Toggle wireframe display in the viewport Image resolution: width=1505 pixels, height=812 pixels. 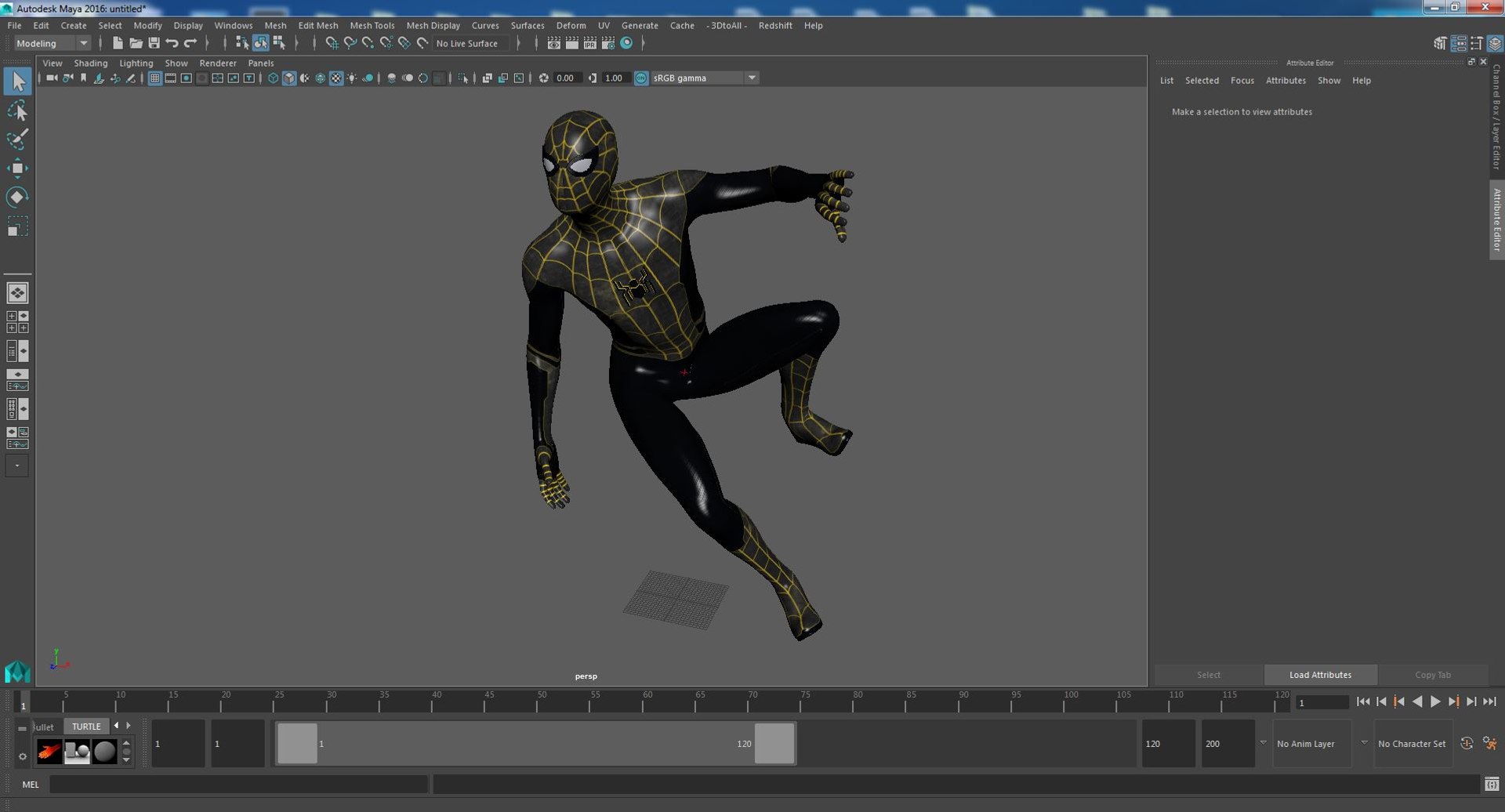(273, 78)
